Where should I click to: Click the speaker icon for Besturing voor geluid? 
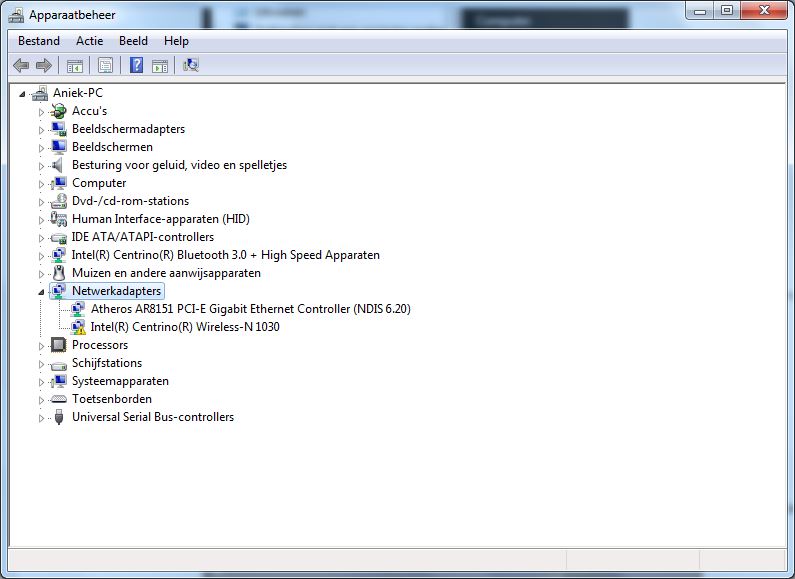coord(58,165)
